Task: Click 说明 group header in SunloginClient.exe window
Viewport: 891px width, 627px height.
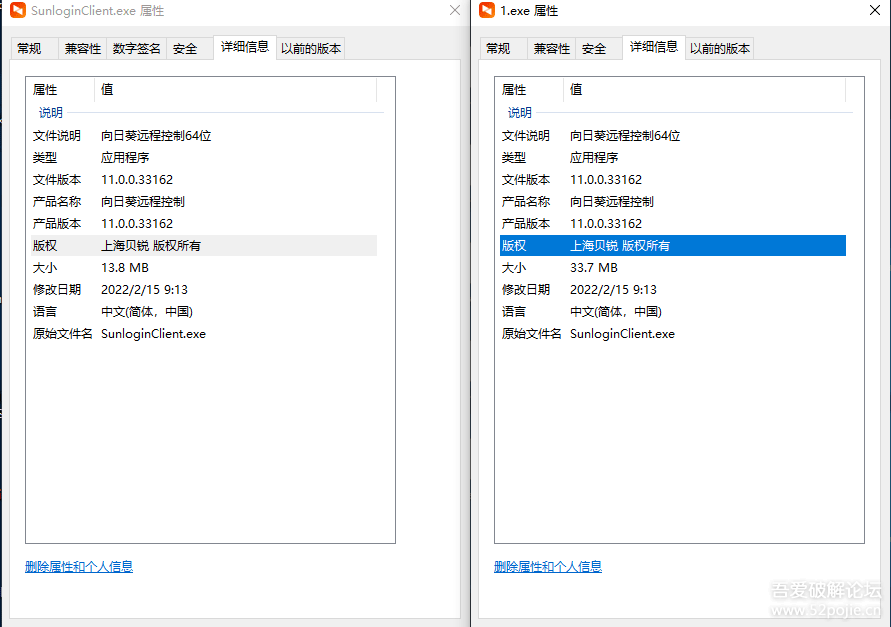Action: pos(51,113)
